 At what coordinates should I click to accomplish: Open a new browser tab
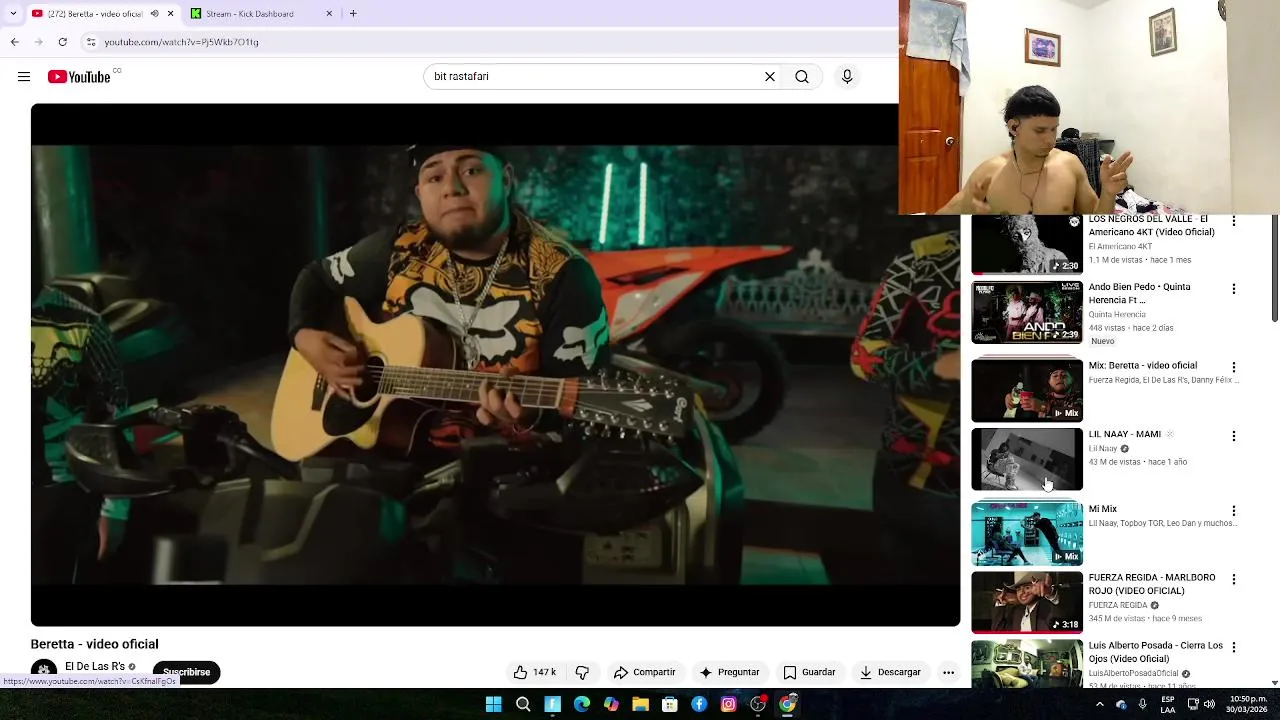click(353, 14)
